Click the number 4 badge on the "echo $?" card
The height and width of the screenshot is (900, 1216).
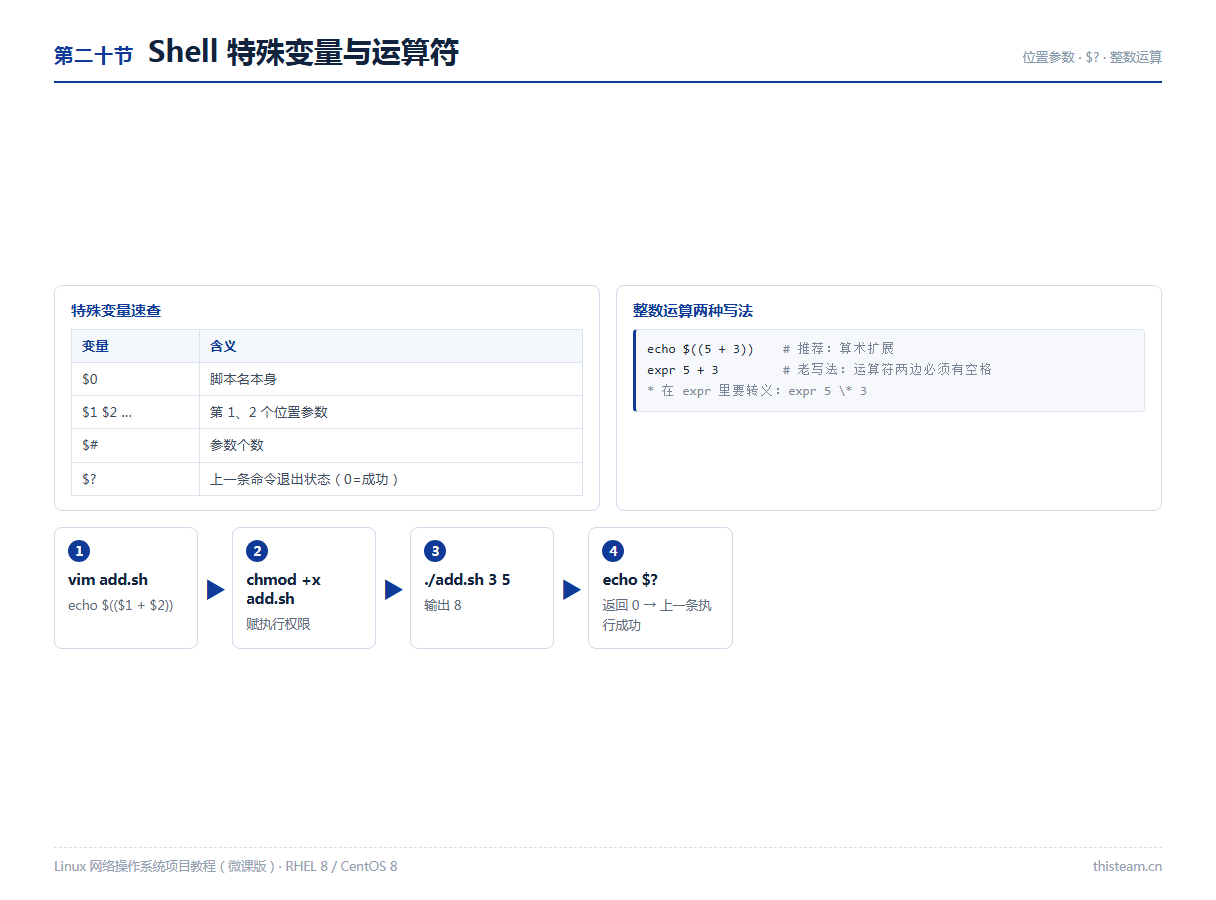613,551
